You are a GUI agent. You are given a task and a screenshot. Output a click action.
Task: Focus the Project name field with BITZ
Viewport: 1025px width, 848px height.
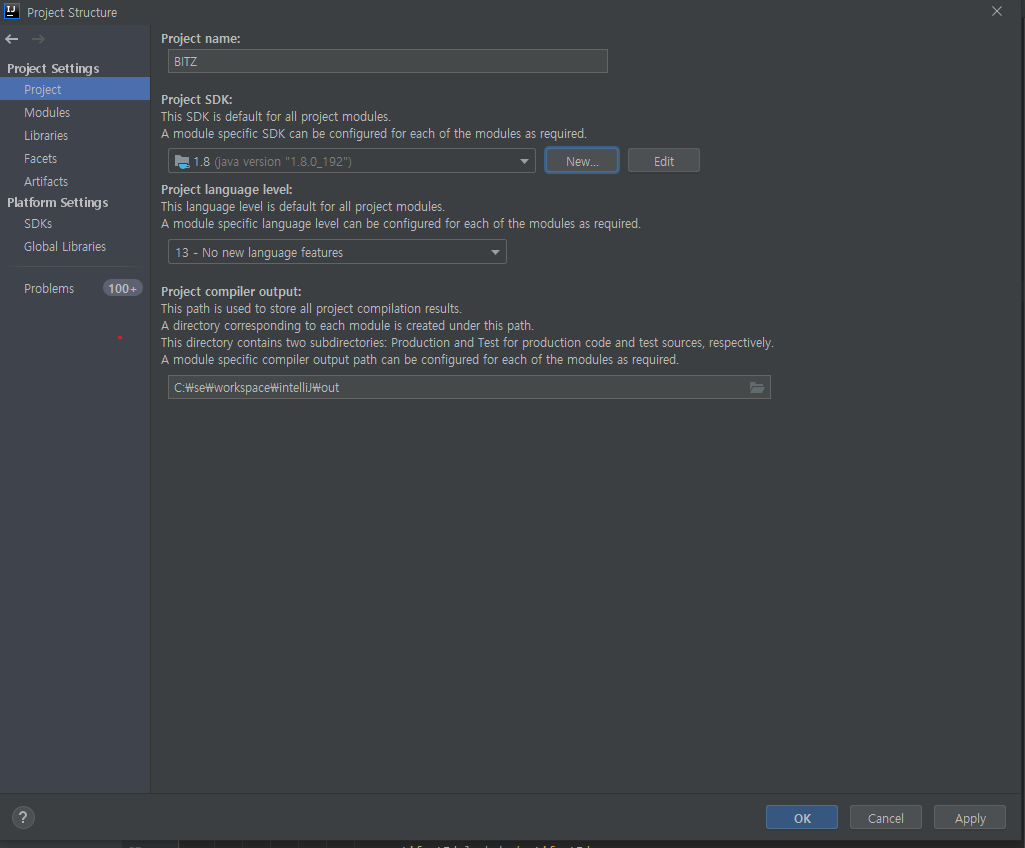click(x=388, y=61)
